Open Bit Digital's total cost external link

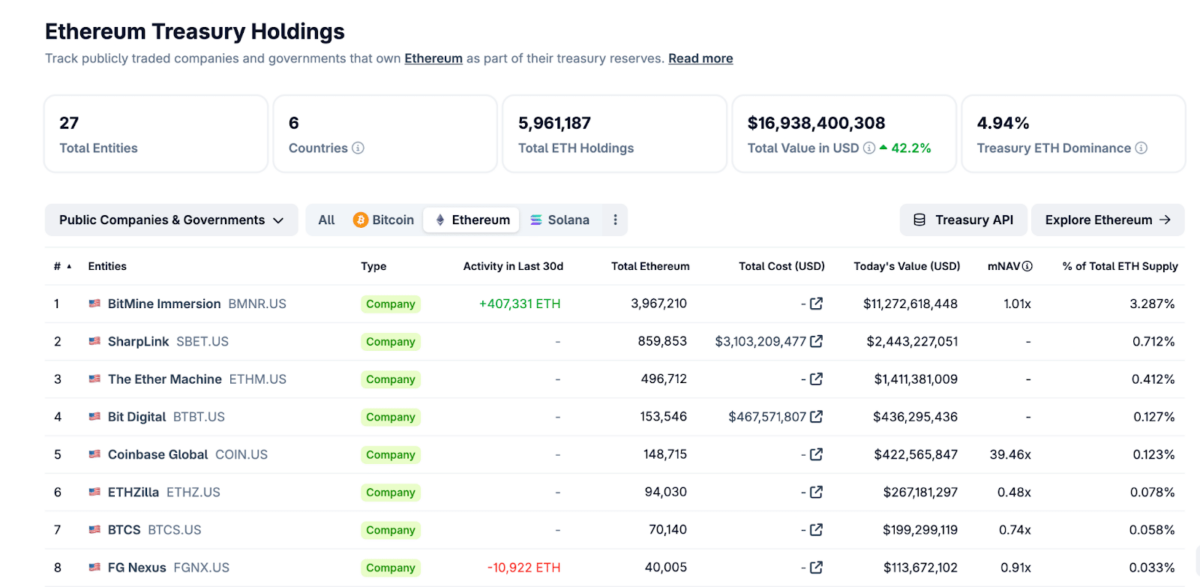[x=814, y=416]
